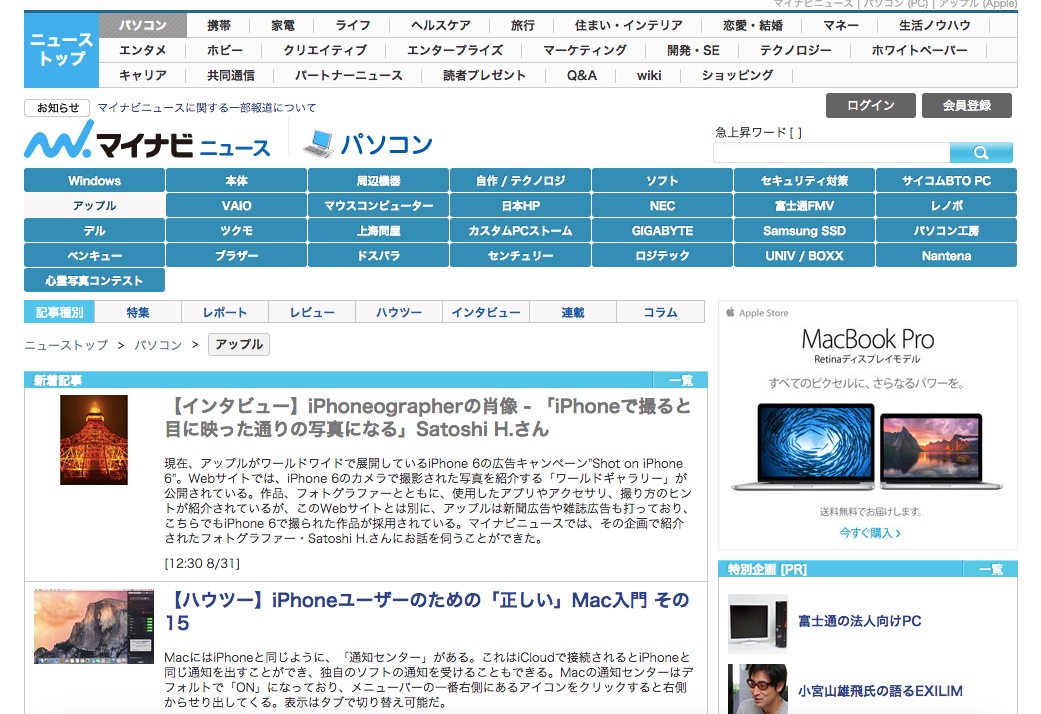Click the search magnifier button

981,153
